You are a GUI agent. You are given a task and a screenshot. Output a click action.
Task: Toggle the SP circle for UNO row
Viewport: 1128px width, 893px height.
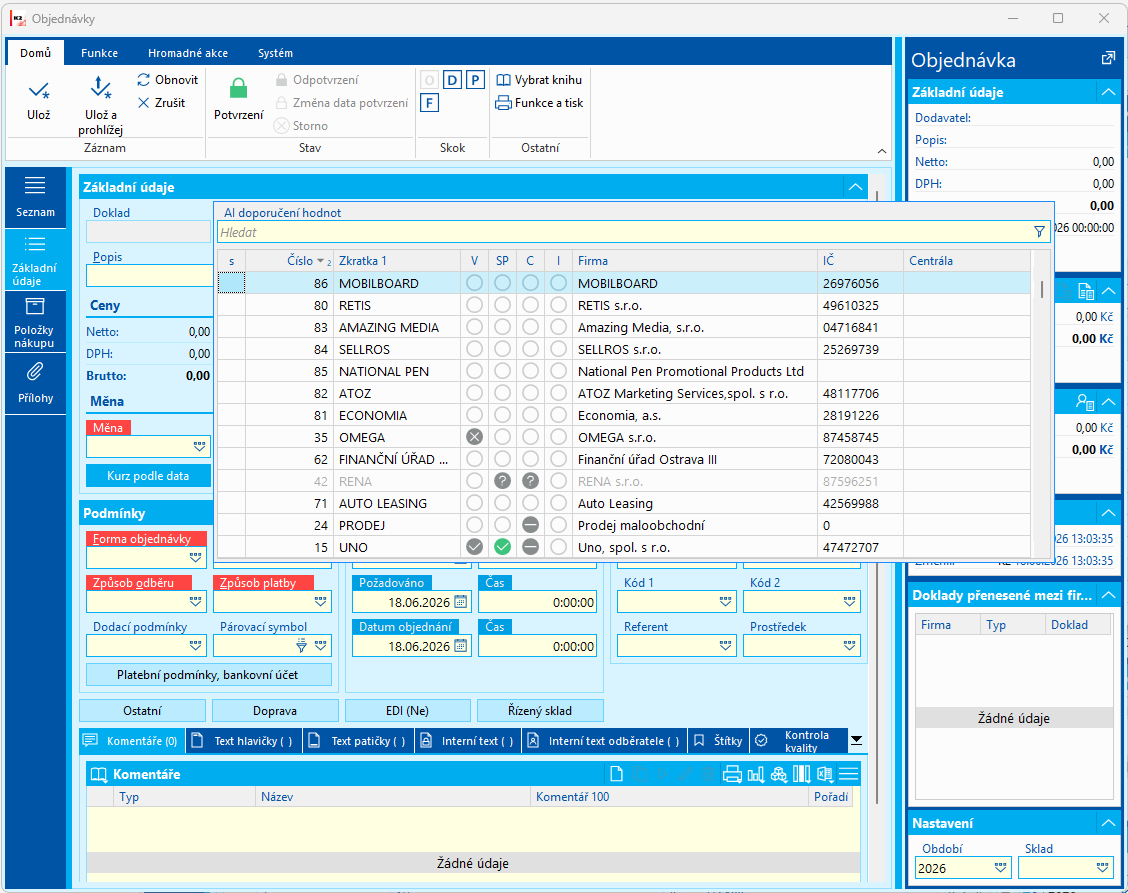click(x=502, y=547)
